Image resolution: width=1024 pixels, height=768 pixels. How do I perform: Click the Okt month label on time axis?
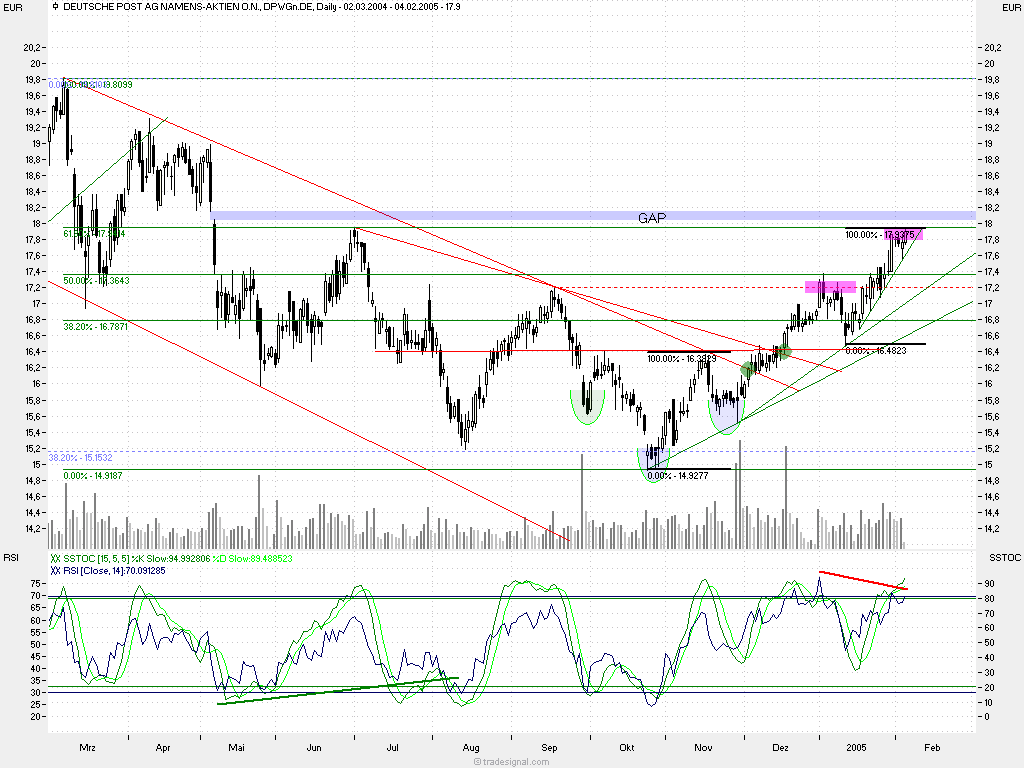coord(628,747)
